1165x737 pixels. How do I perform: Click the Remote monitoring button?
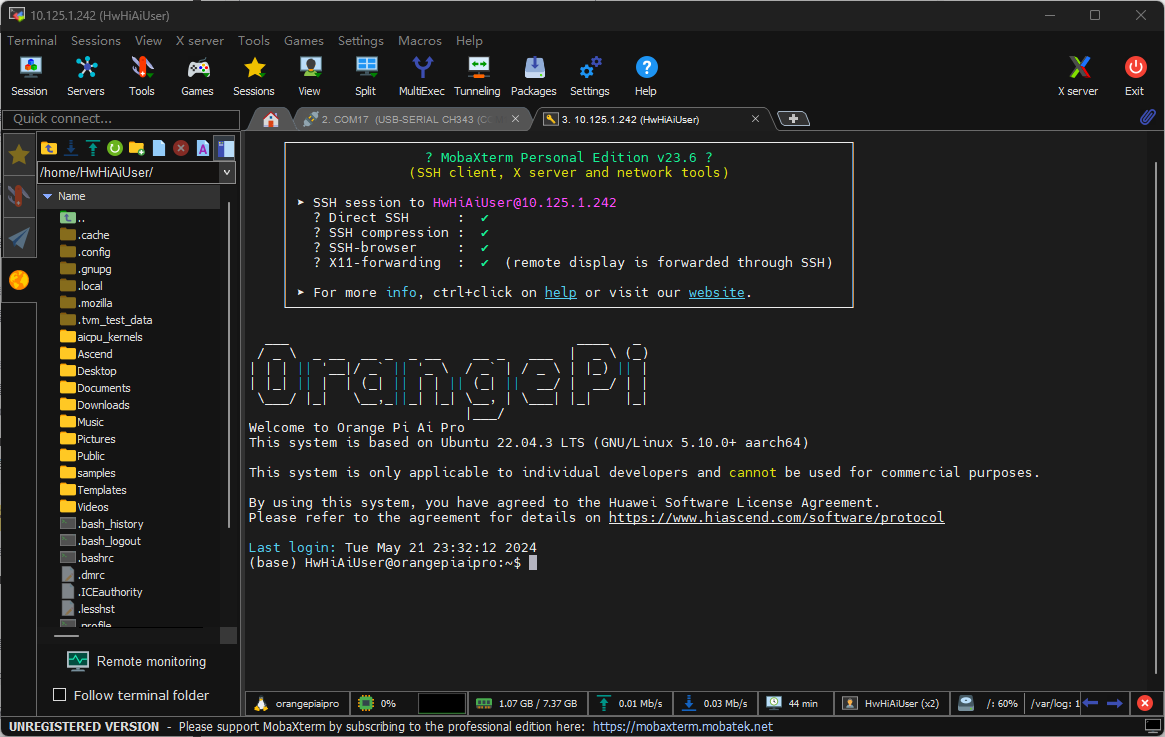(137, 661)
